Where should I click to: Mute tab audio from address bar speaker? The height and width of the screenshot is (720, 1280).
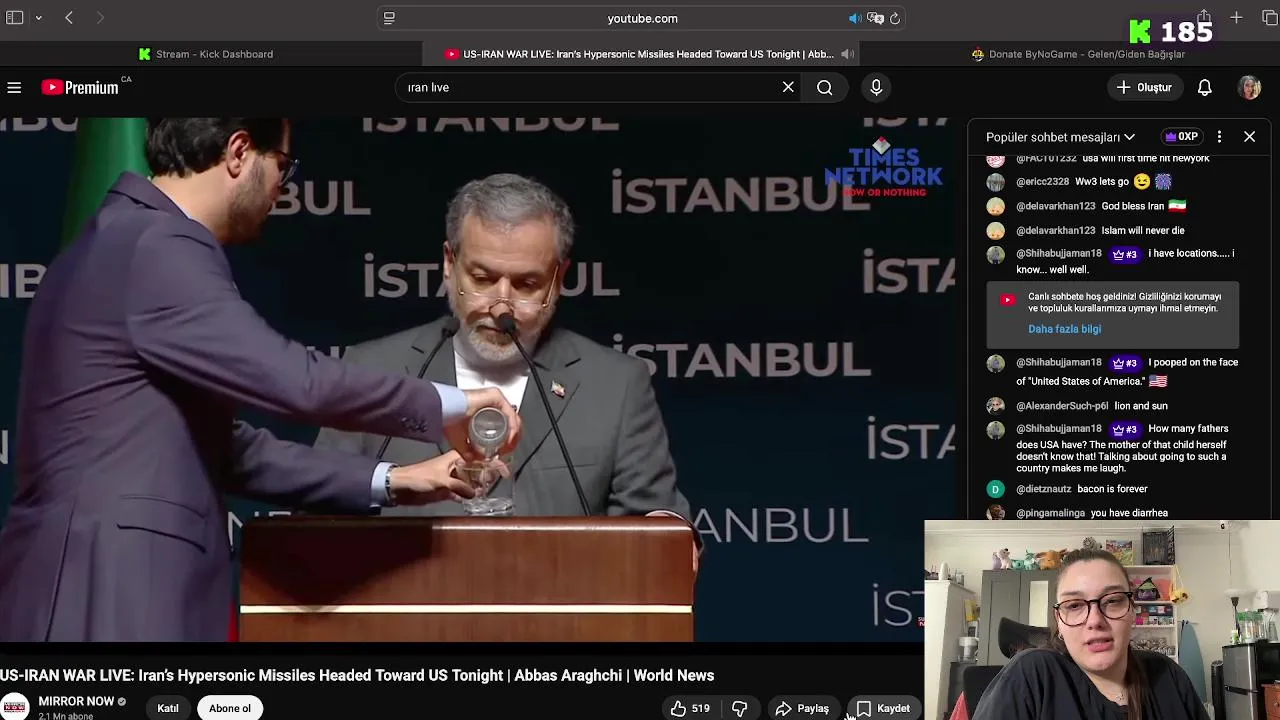855,18
